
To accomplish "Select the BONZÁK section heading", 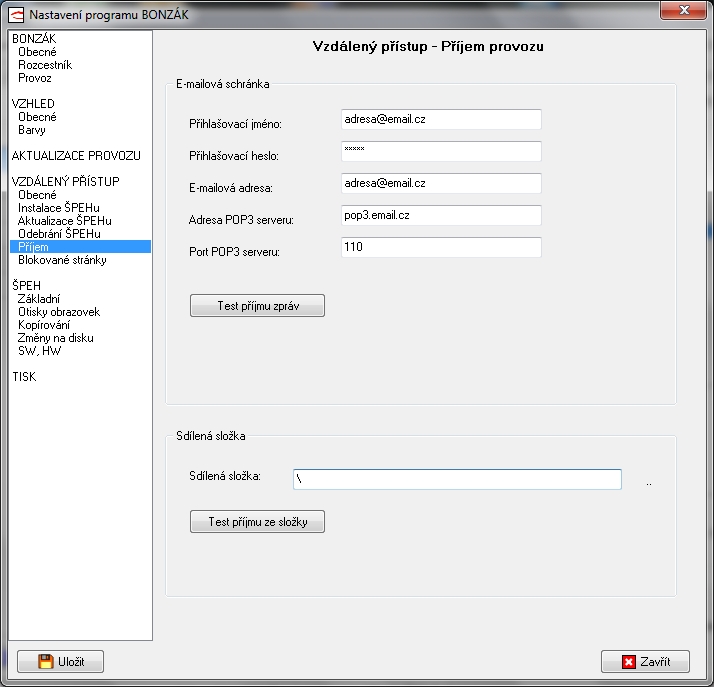I will click(x=34, y=39).
